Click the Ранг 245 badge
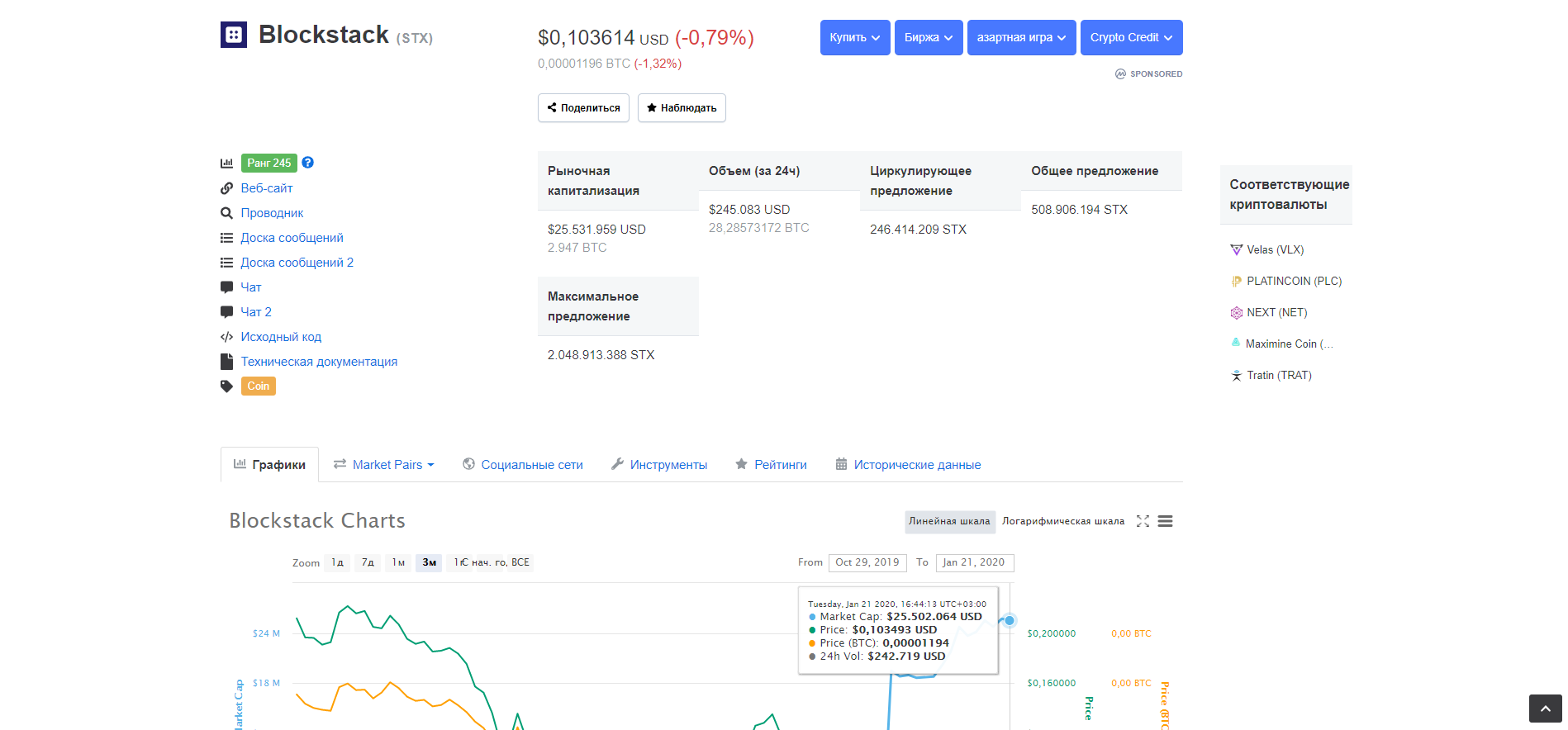Image resolution: width=1568 pixels, height=730 pixels. coord(269,163)
